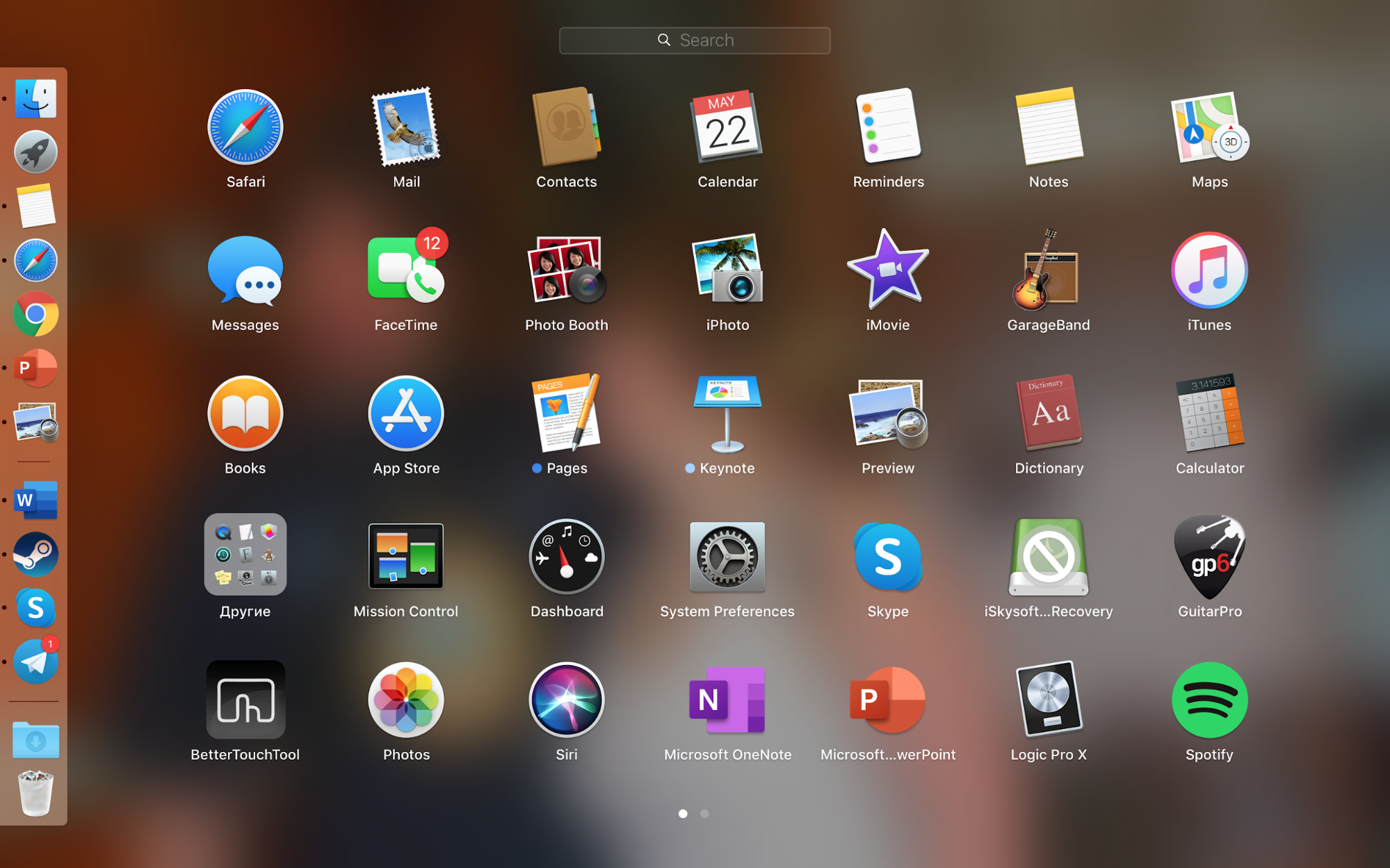Image resolution: width=1390 pixels, height=868 pixels.
Task: Open iSkysoft Recovery app
Action: 1049,557
